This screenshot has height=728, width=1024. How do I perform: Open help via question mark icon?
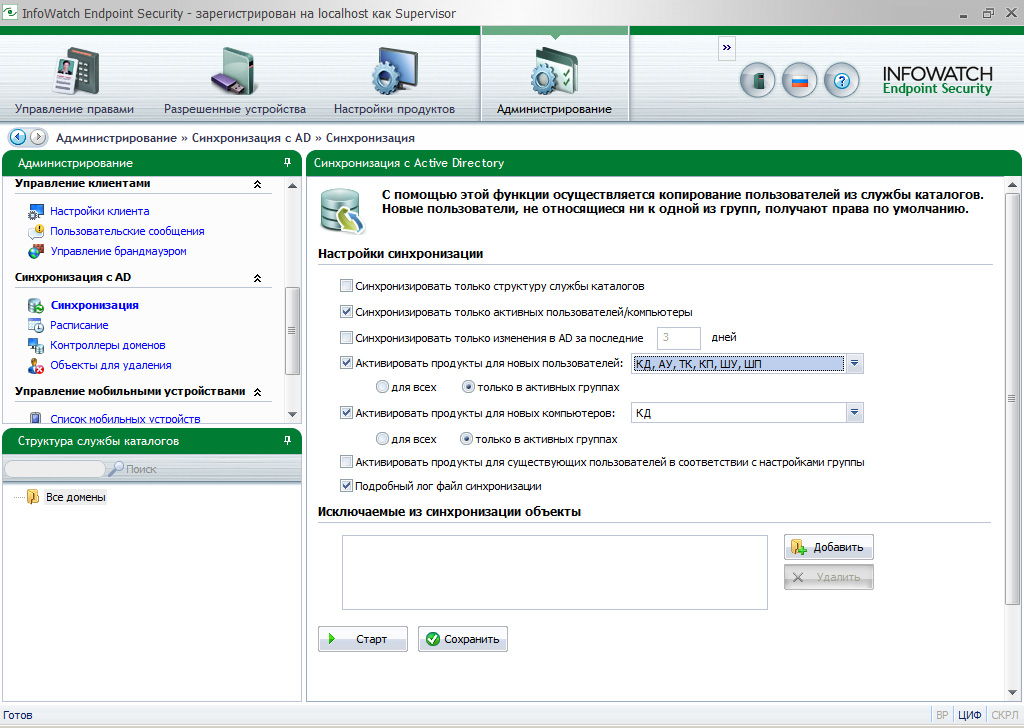[x=841, y=81]
